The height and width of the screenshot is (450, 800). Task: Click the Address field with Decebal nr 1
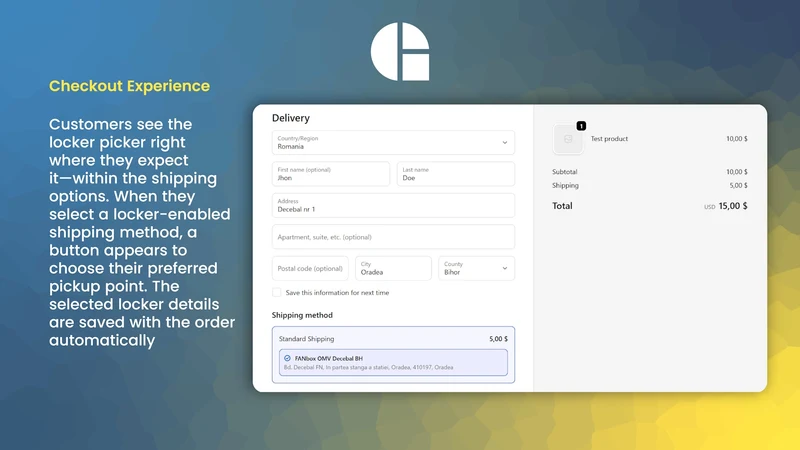coord(393,205)
